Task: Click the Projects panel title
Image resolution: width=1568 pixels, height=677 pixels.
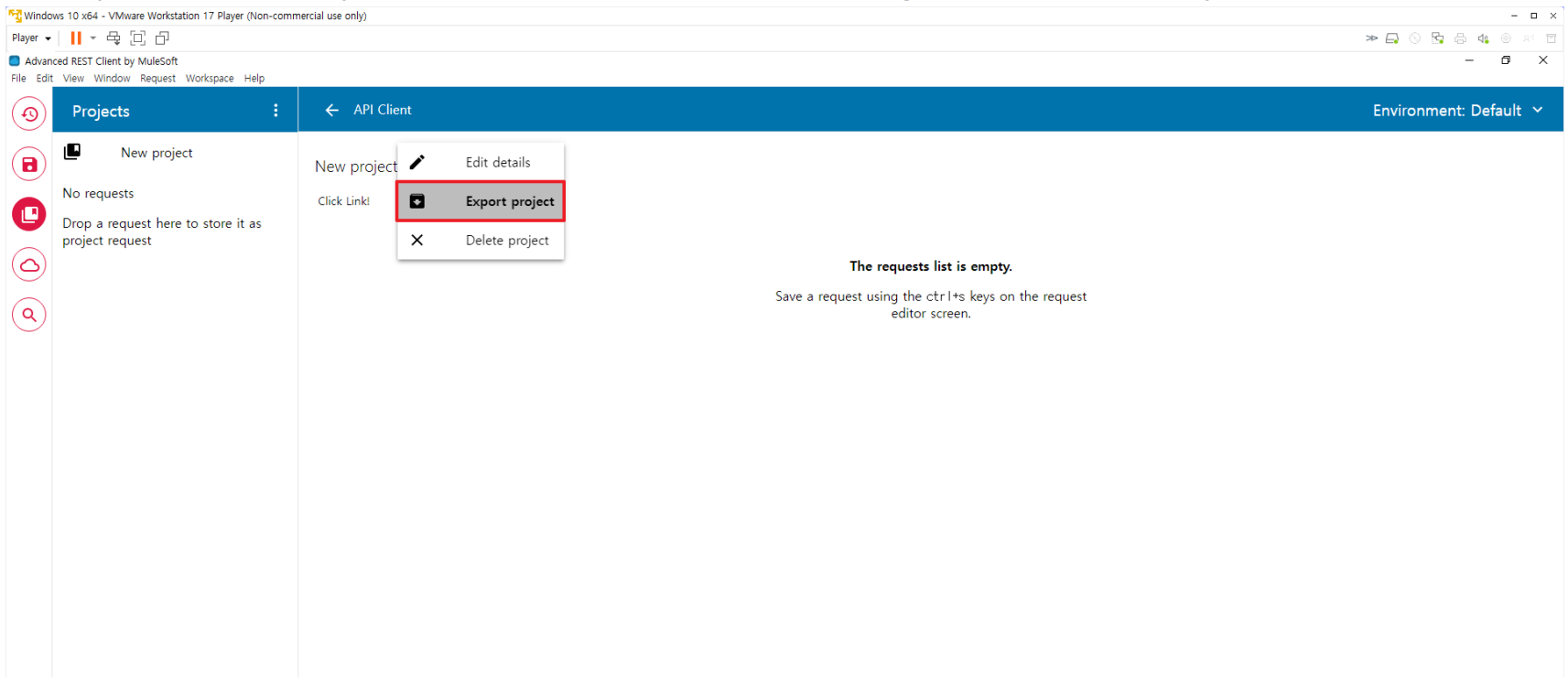Action: tap(101, 112)
